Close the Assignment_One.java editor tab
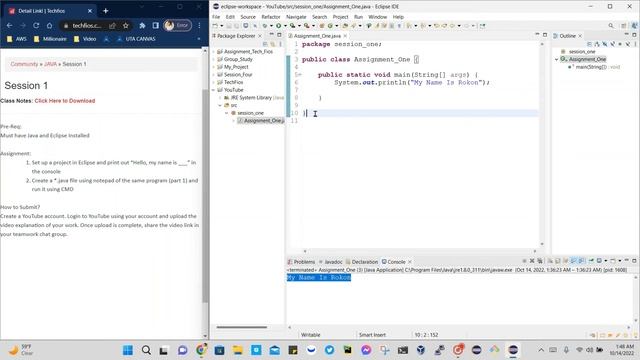640x360 pixels. (x=345, y=36)
